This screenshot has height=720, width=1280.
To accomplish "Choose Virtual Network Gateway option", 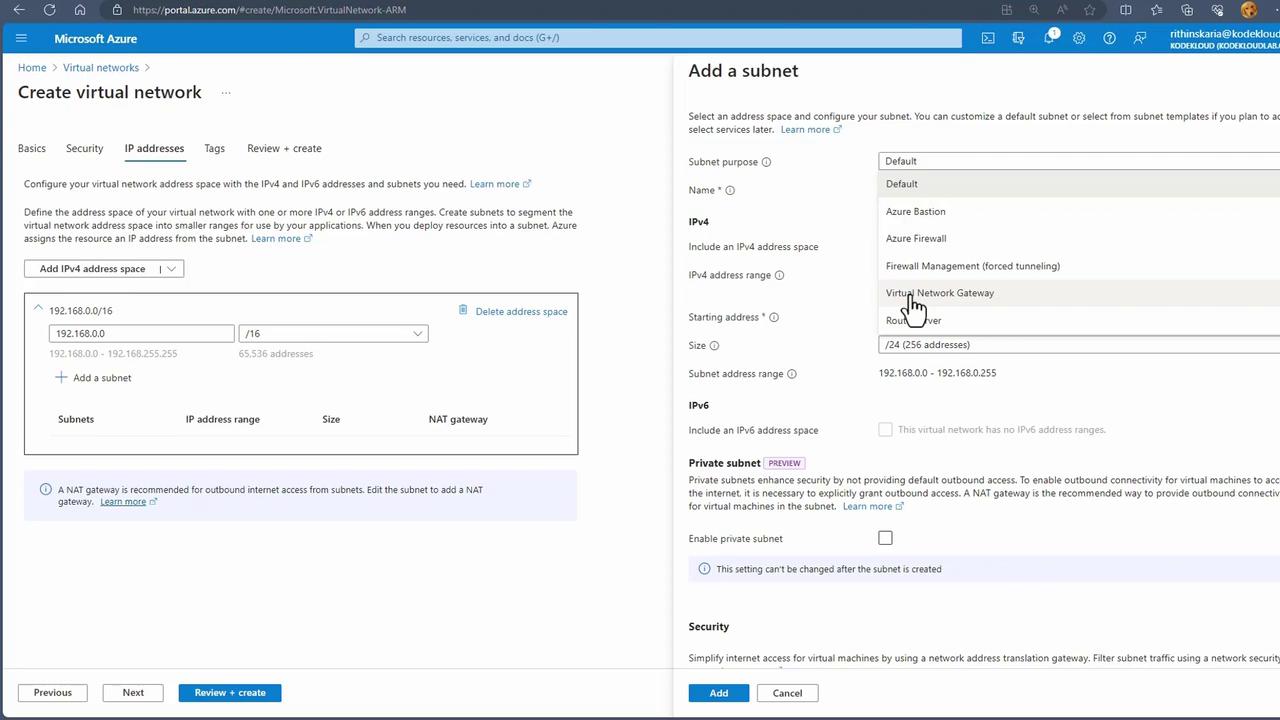I will 1079,293.
